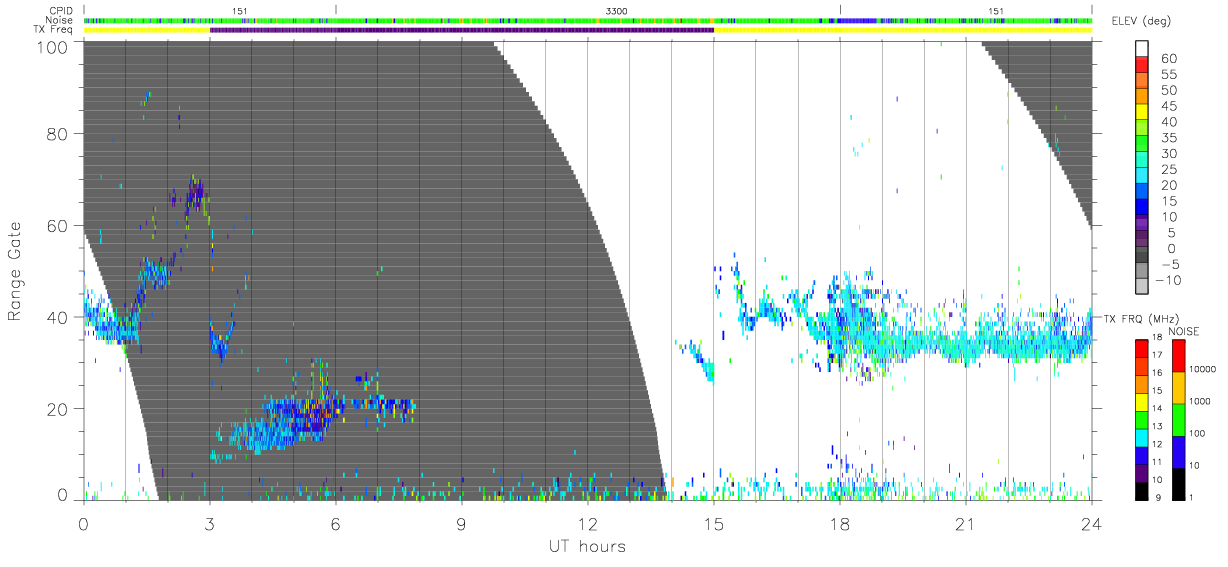Screen dimensions: 1228x567
Task: Click x-axis tick label "6"
Action: (x=335, y=523)
